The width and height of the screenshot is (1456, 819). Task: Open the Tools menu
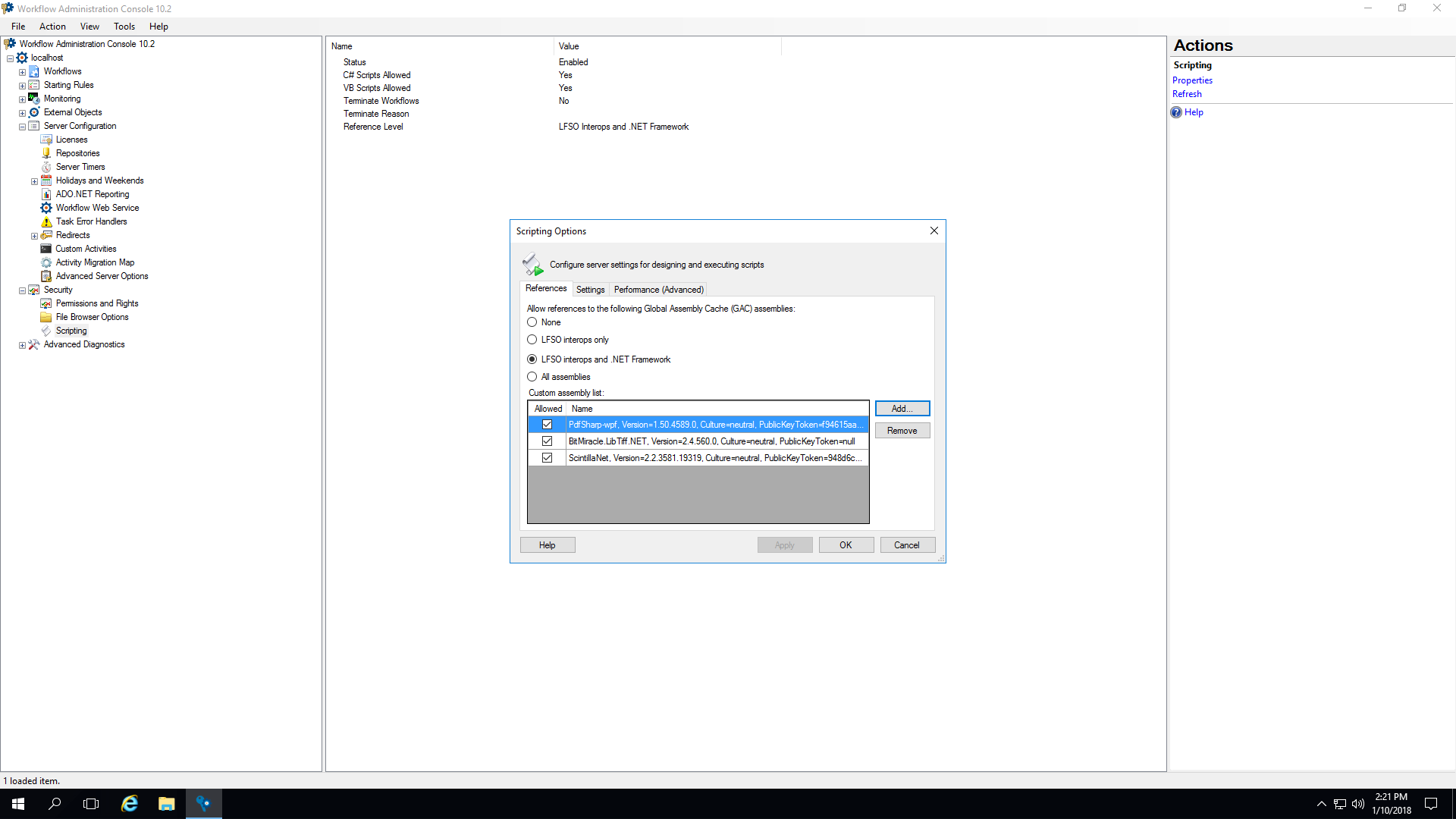[x=124, y=27]
